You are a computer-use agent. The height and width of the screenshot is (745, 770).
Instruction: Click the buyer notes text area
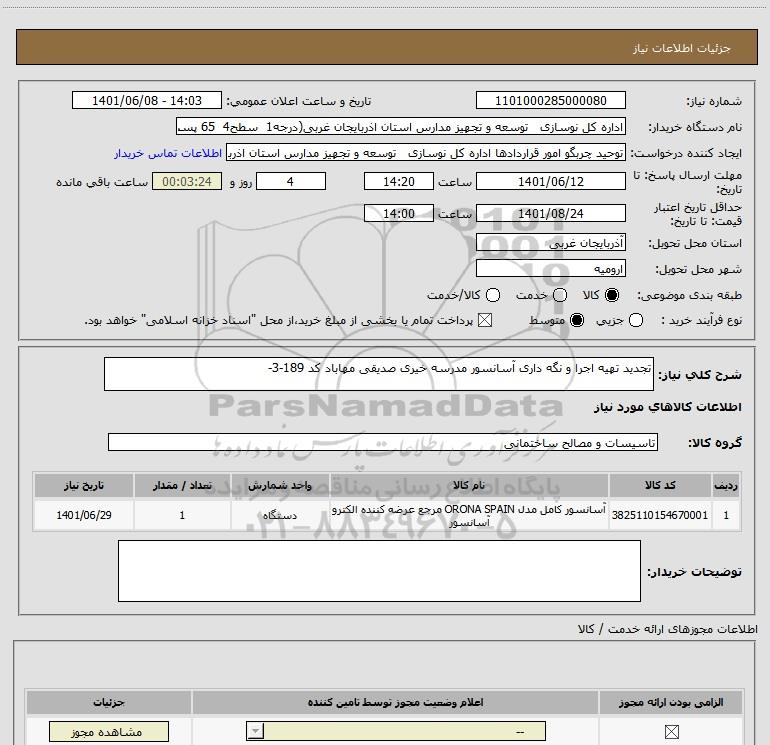(379, 571)
